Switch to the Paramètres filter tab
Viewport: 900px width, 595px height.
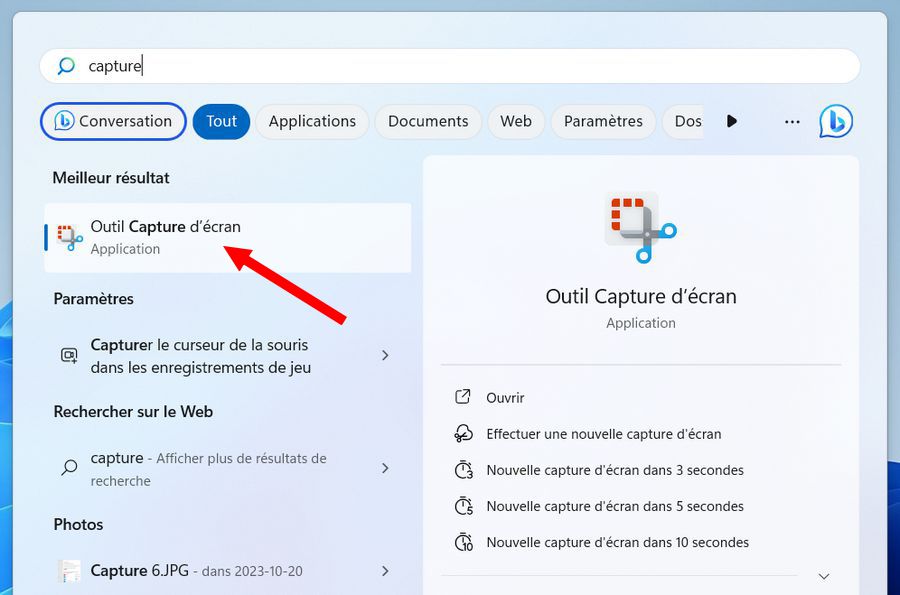[603, 121]
